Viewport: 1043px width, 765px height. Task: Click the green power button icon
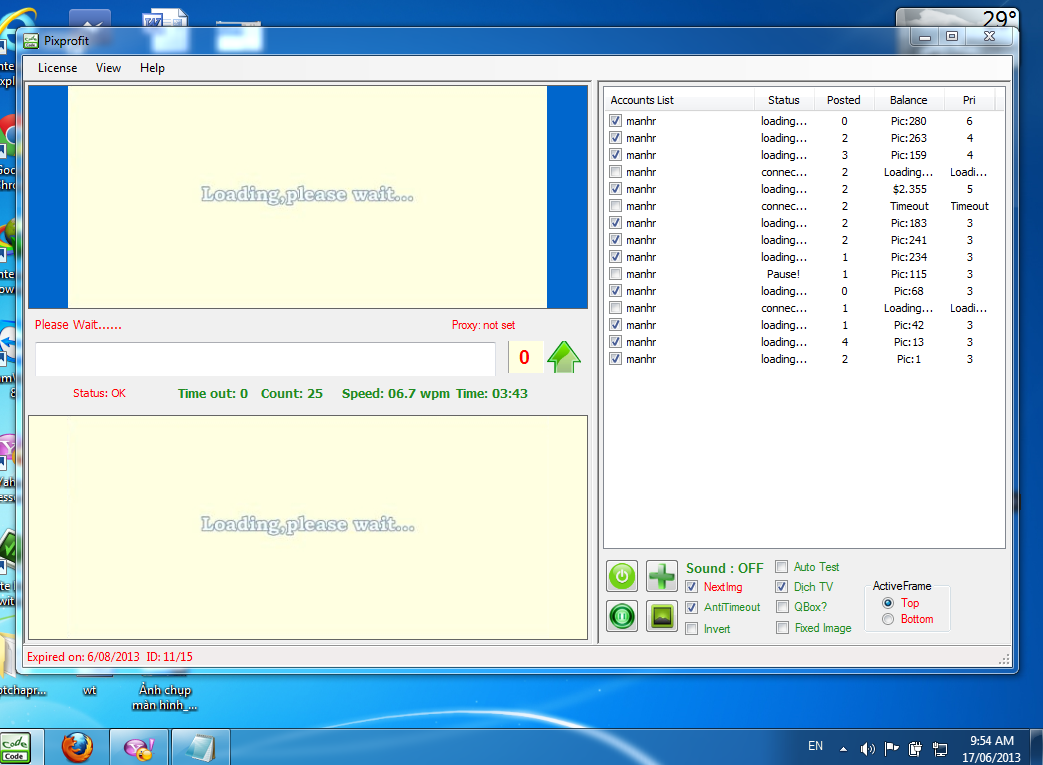coord(622,576)
